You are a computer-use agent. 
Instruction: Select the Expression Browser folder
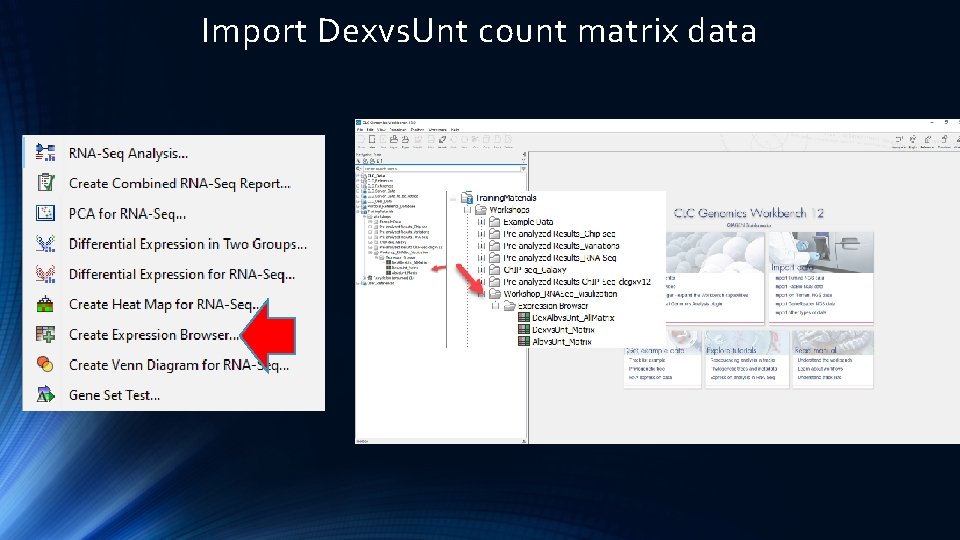point(553,306)
